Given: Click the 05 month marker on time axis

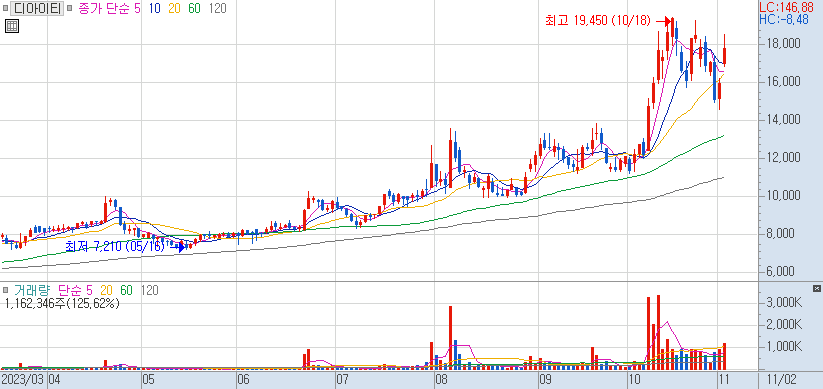Looking at the screenshot, I should pos(149,379).
